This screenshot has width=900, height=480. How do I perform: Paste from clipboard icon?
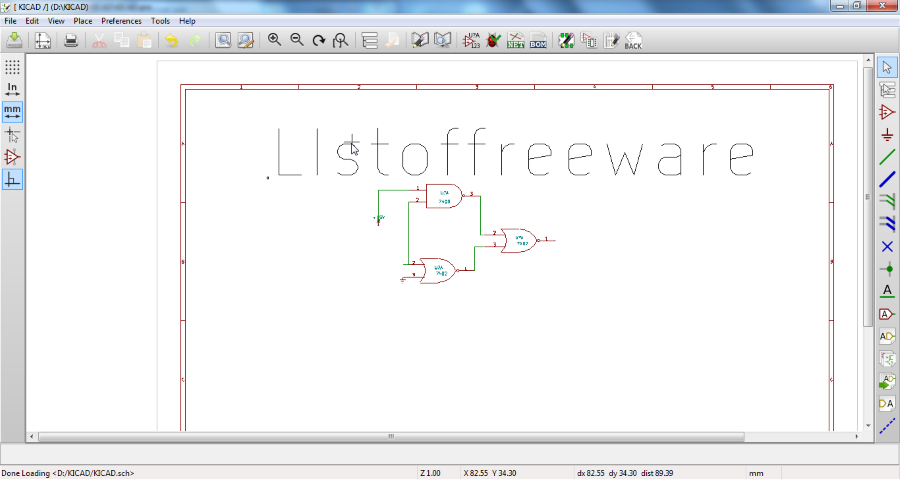pyautogui.click(x=145, y=40)
